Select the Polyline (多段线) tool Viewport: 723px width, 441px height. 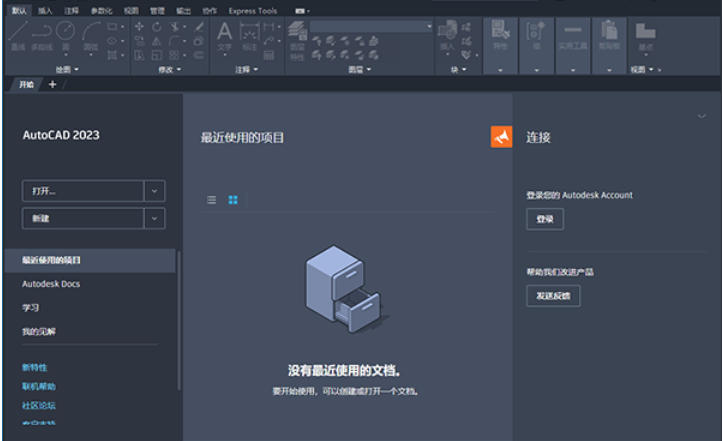coord(42,37)
